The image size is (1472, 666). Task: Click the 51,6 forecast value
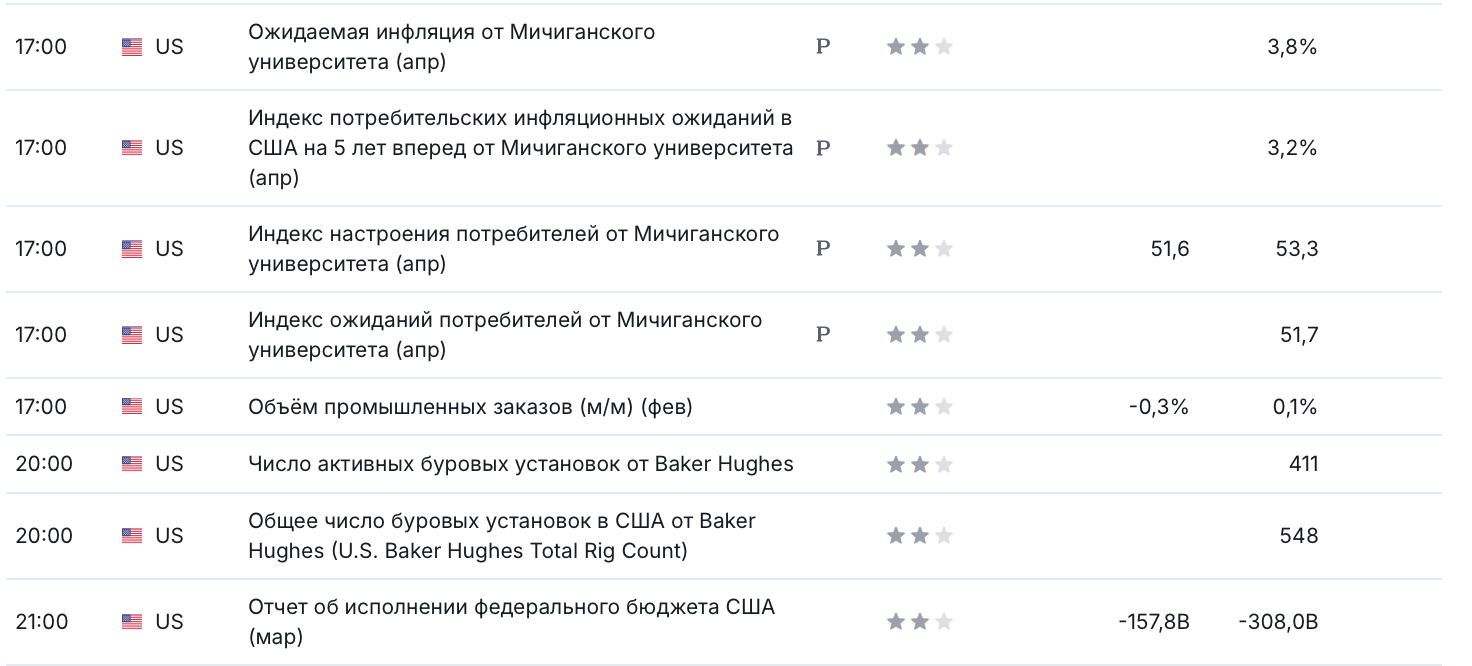point(1170,249)
